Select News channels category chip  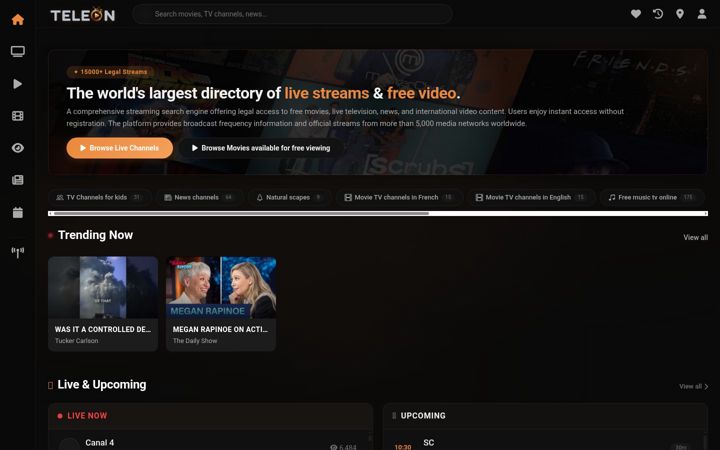point(199,197)
